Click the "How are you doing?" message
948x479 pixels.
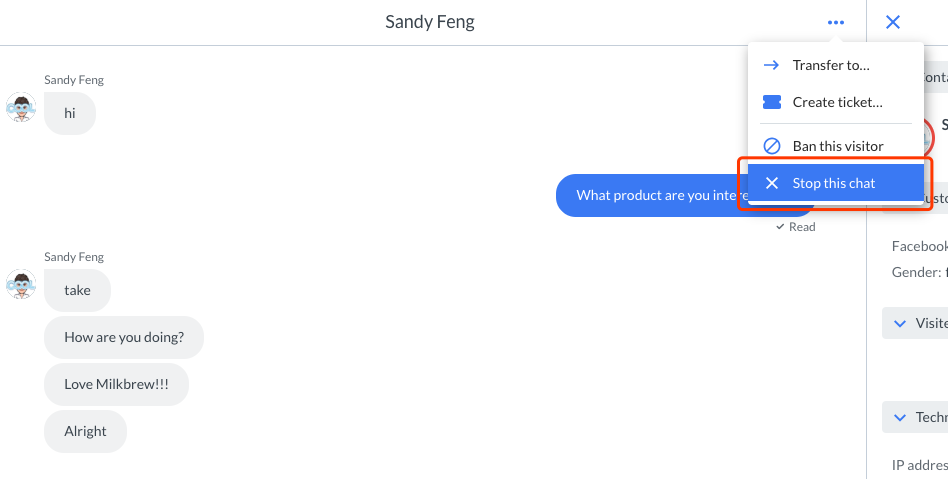[124, 338]
